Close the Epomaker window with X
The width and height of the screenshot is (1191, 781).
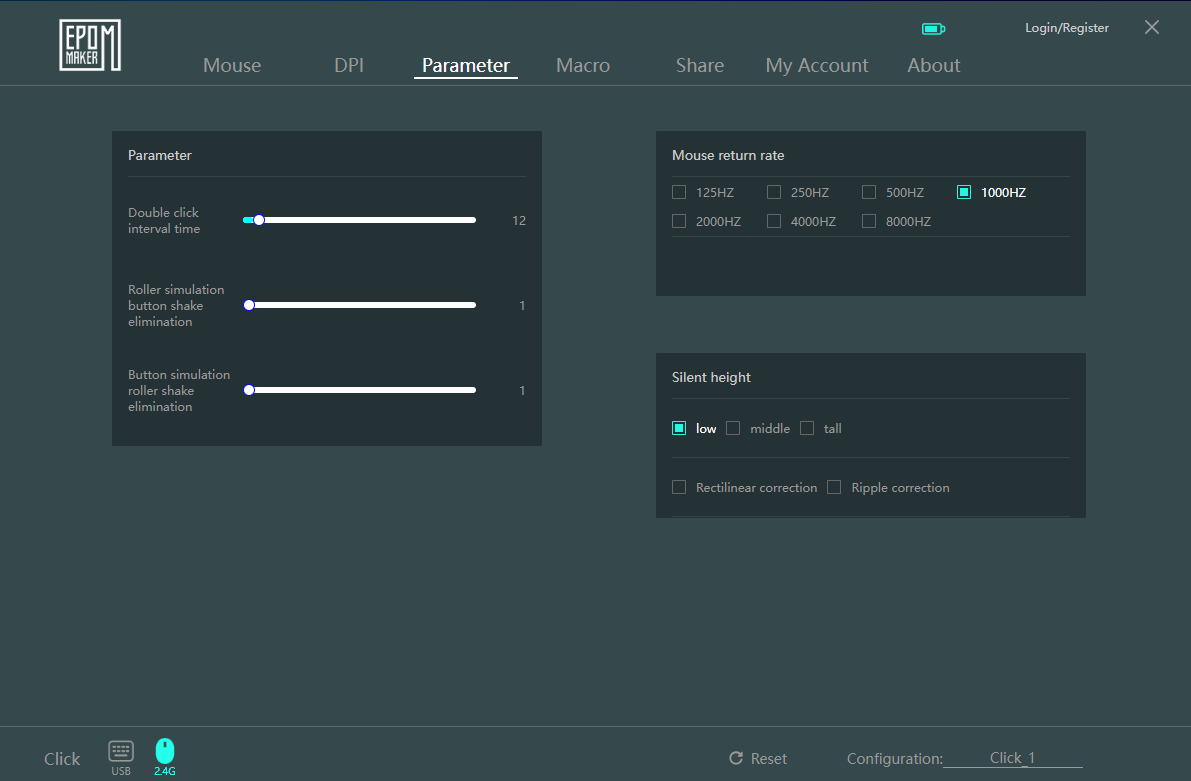[x=1152, y=28]
